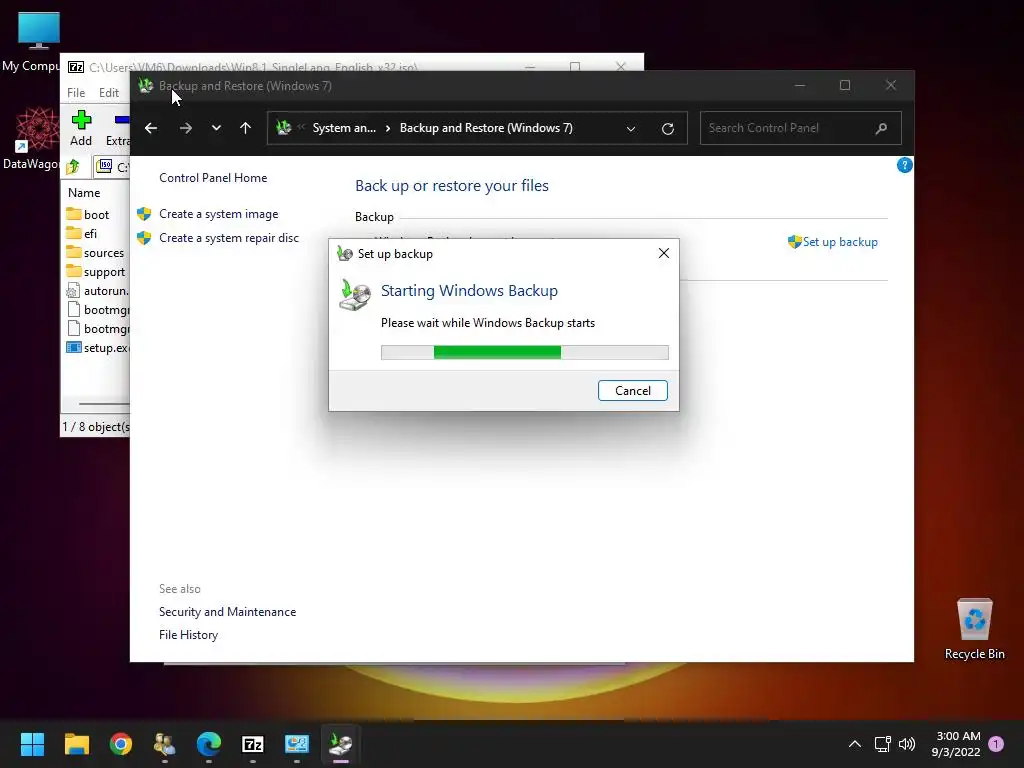Refresh the Backup and Restore page

(667, 129)
